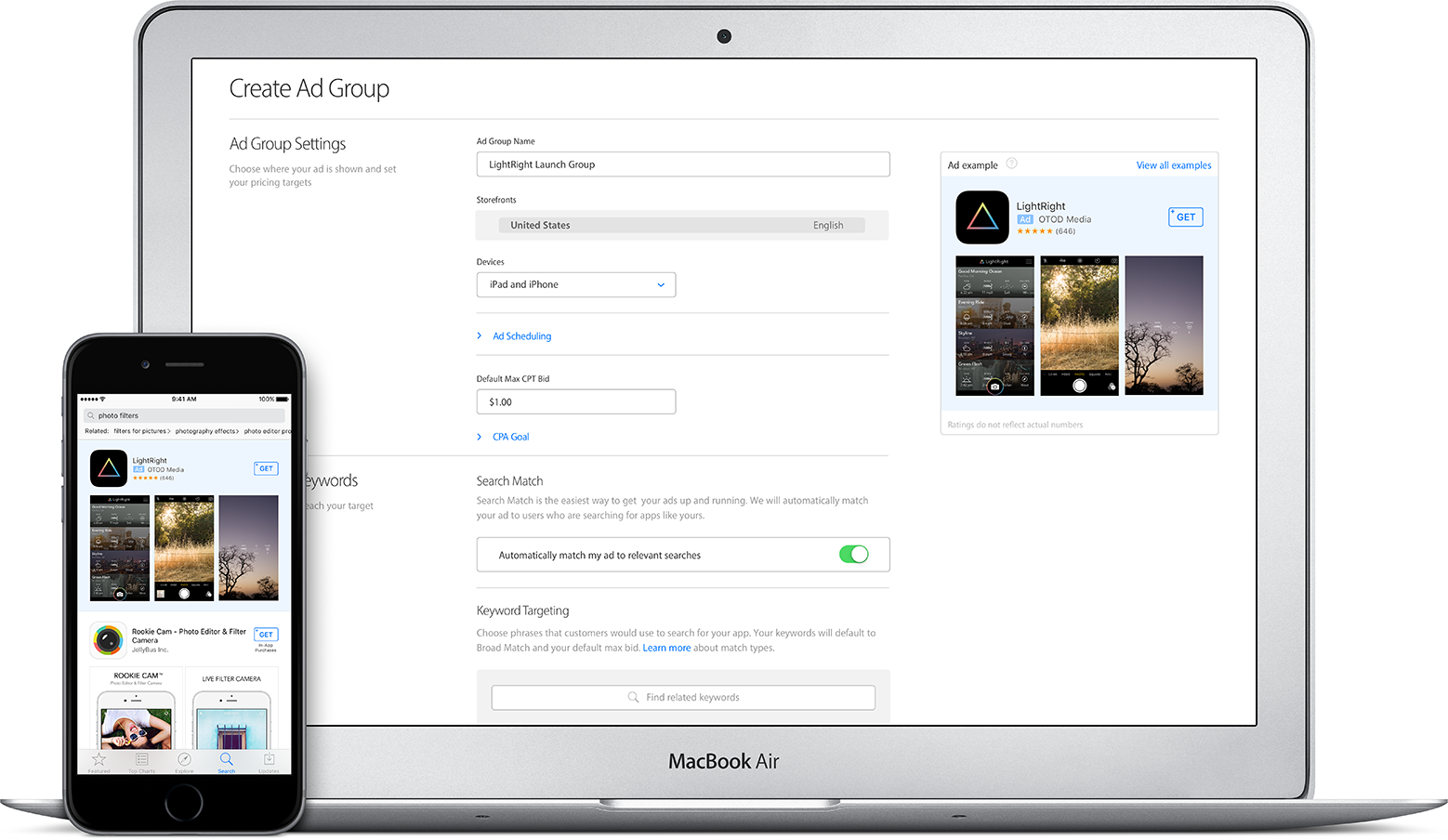Tap the 'filters for pictures' related search

tap(141, 431)
